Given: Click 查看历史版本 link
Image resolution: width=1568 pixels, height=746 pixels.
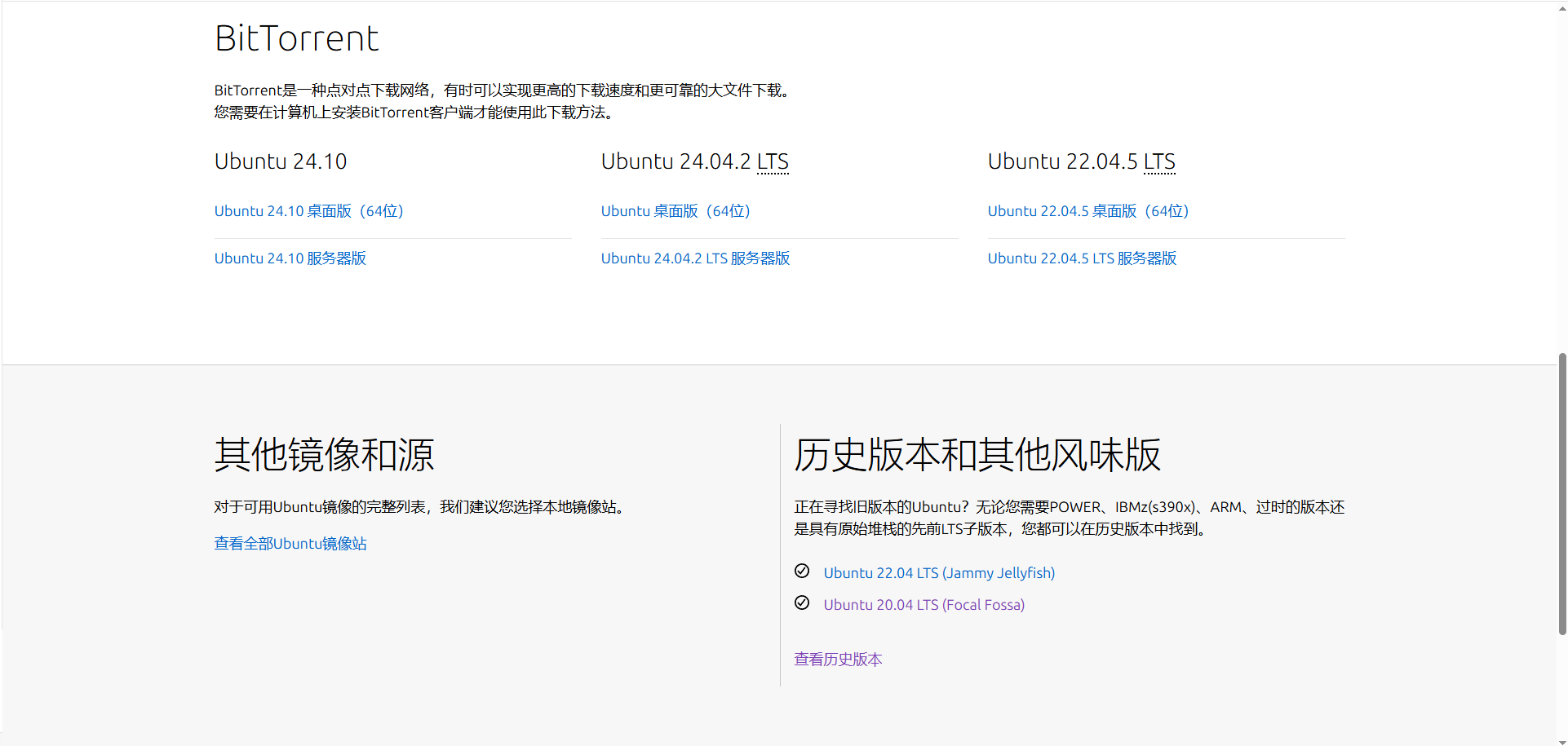Looking at the screenshot, I should point(839,660).
